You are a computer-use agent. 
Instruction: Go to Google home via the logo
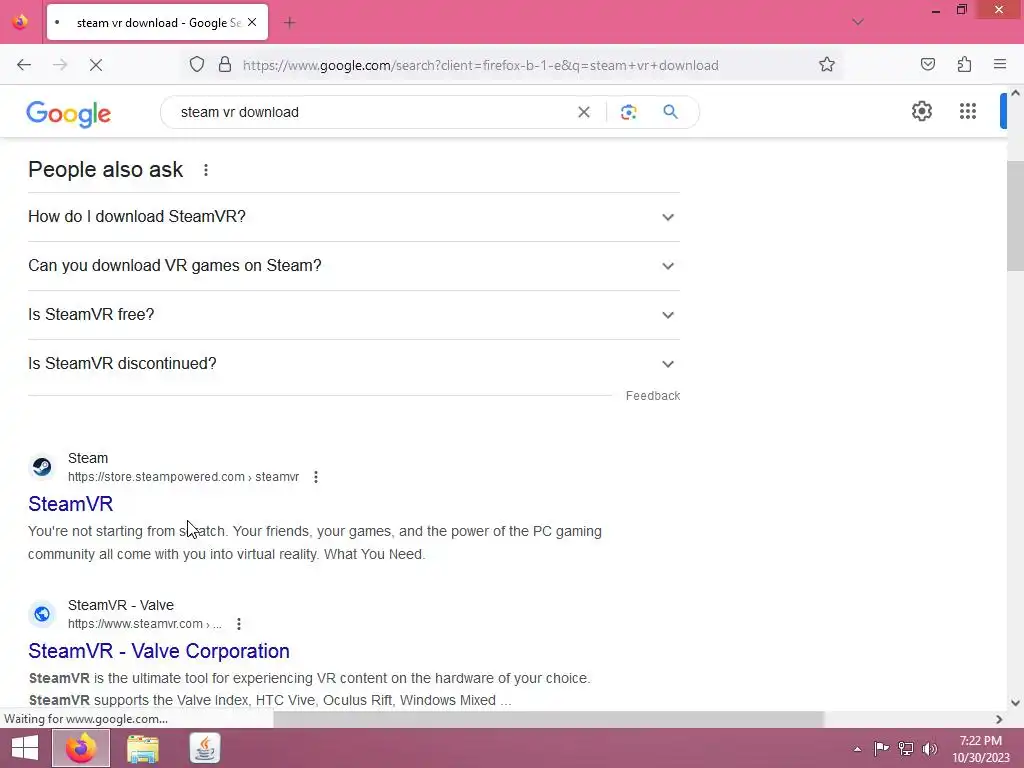tap(69, 114)
